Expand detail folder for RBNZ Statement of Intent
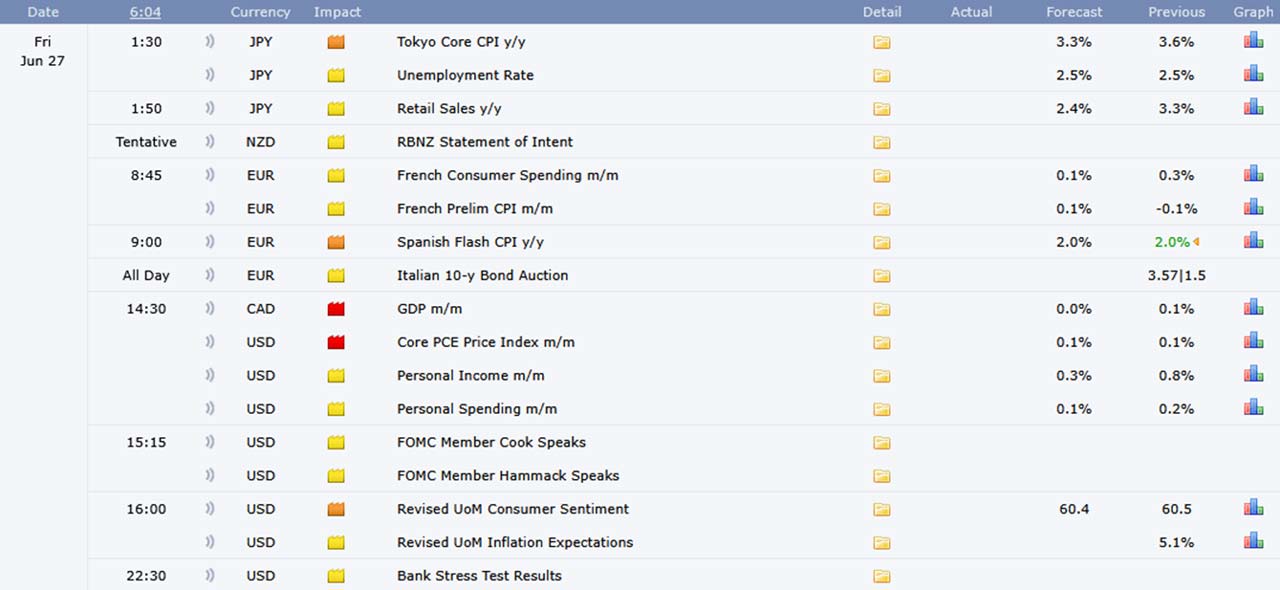 [881, 142]
